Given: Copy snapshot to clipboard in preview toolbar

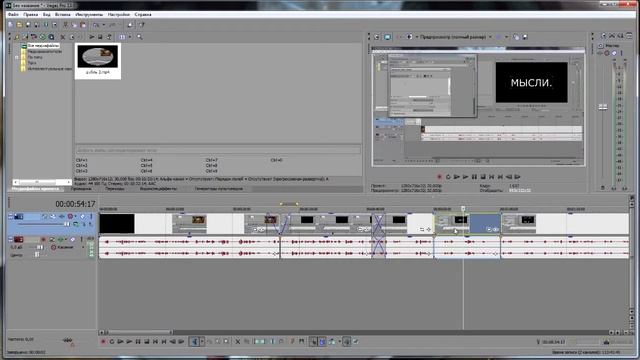Looking at the screenshot, I should pyautogui.click(x=516, y=37).
